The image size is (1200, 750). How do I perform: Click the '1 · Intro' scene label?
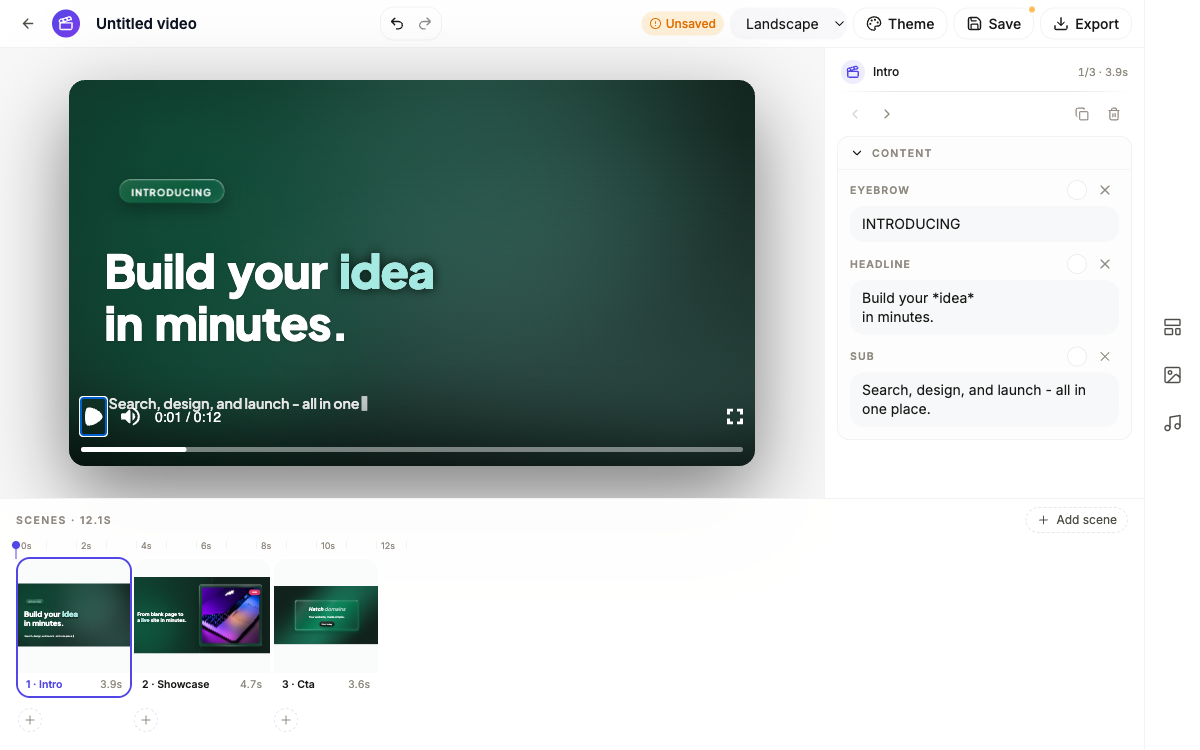(x=44, y=685)
